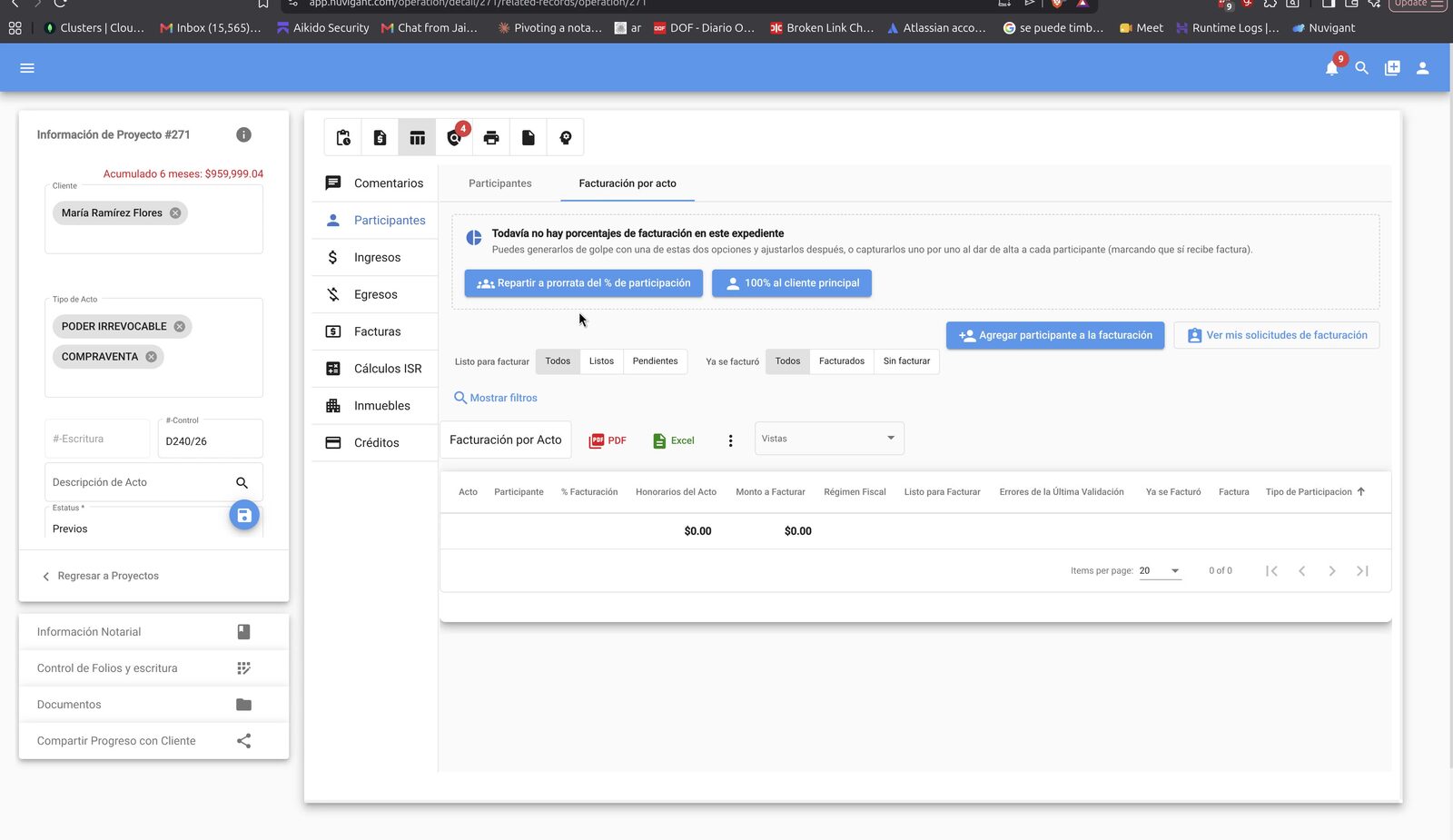Image resolution: width=1453 pixels, height=840 pixels.
Task: Export table to Excel
Action: pyautogui.click(x=674, y=440)
